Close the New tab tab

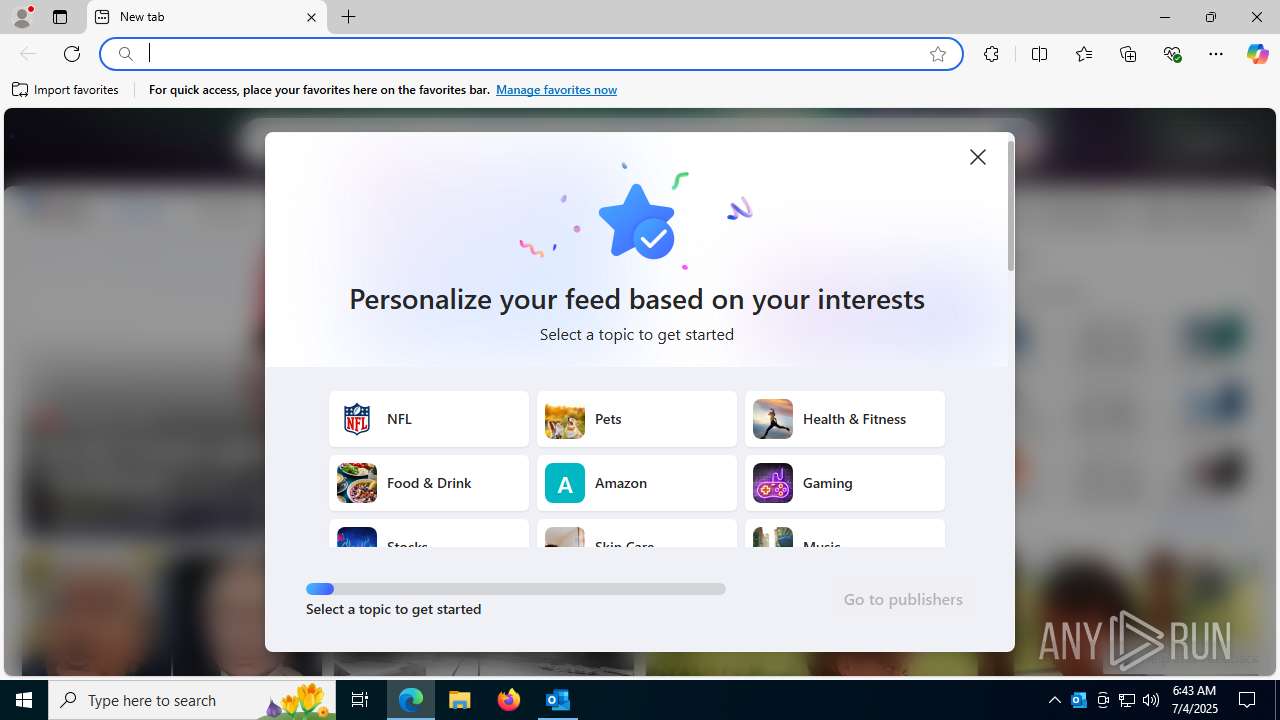(x=311, y=17)
